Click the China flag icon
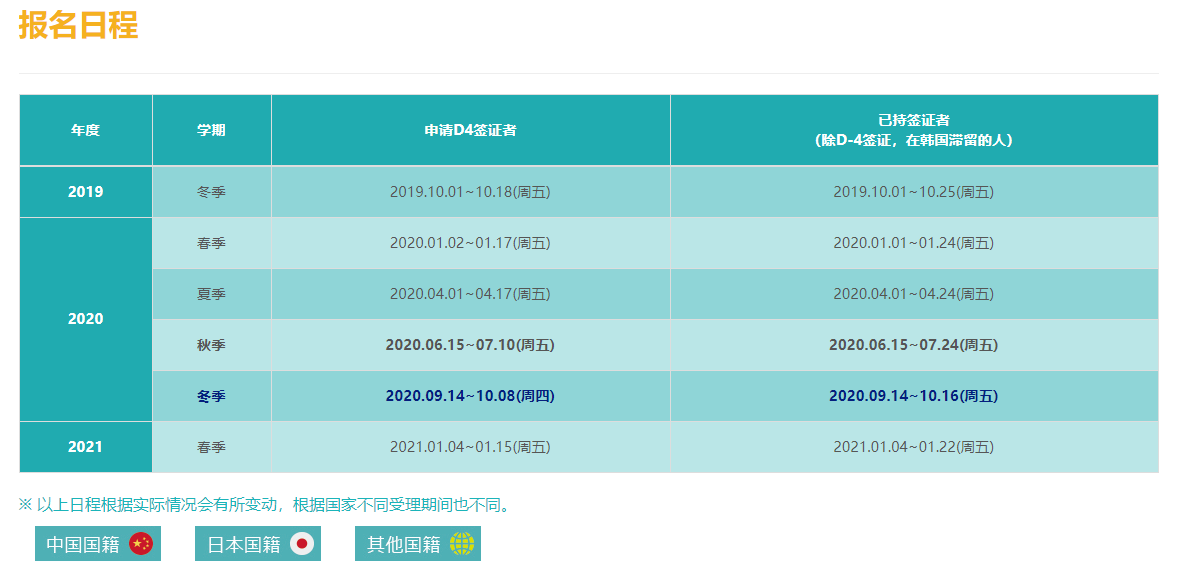 [141, 544]
